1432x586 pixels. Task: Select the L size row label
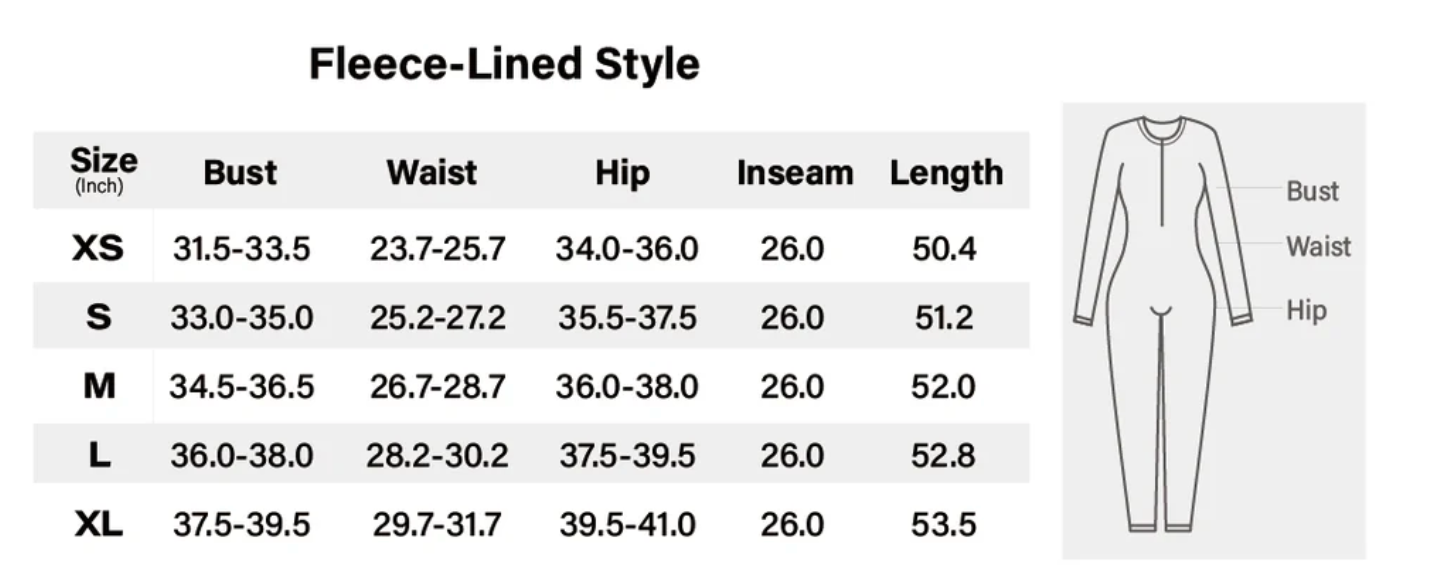pos(99,455)
